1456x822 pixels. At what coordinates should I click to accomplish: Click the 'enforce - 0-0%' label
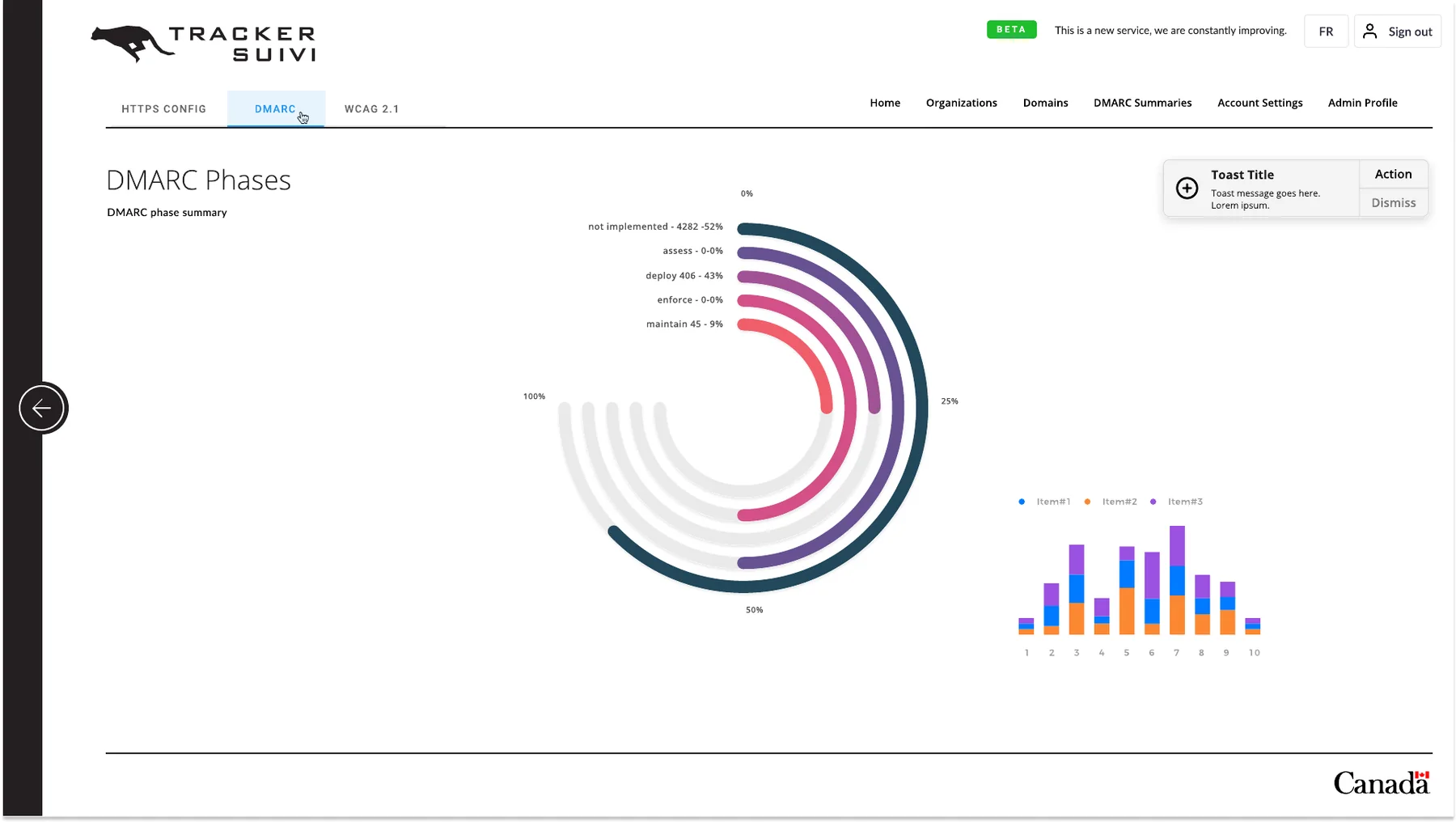point(690,300)
